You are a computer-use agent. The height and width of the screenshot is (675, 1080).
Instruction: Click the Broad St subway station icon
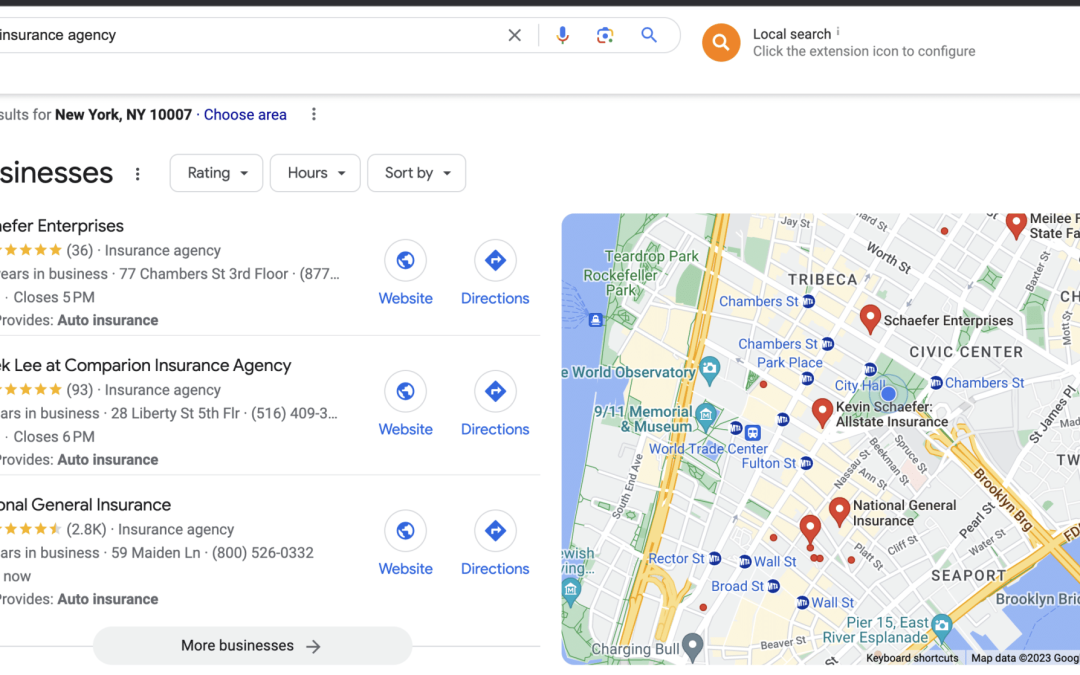click(773, 586)
